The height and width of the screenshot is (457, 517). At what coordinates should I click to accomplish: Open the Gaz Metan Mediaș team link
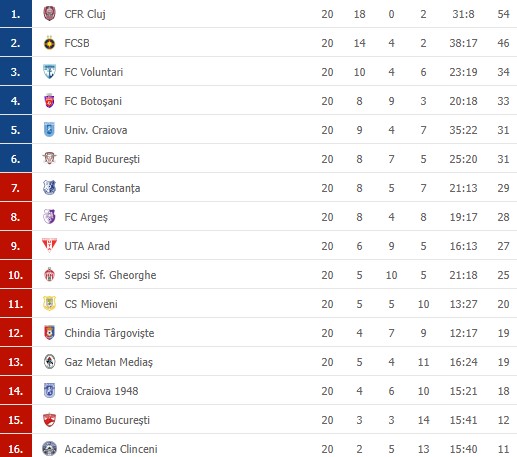click(x=109, y=362)
